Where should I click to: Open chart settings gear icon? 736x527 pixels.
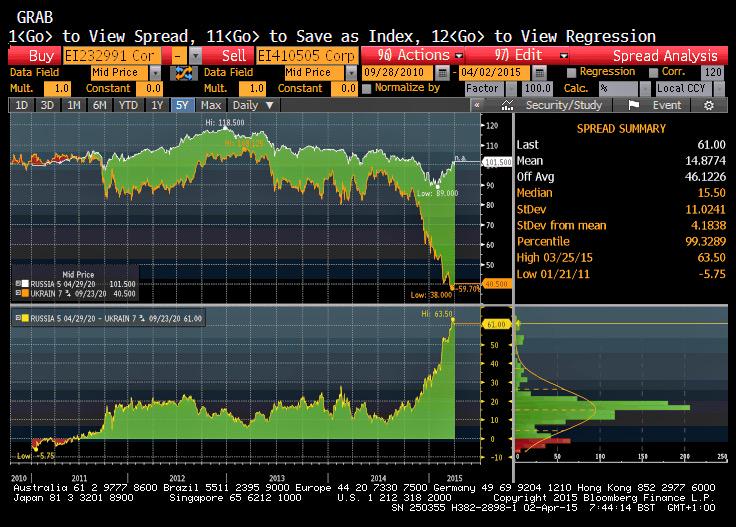pyautogui.click(x=708, y=106)
